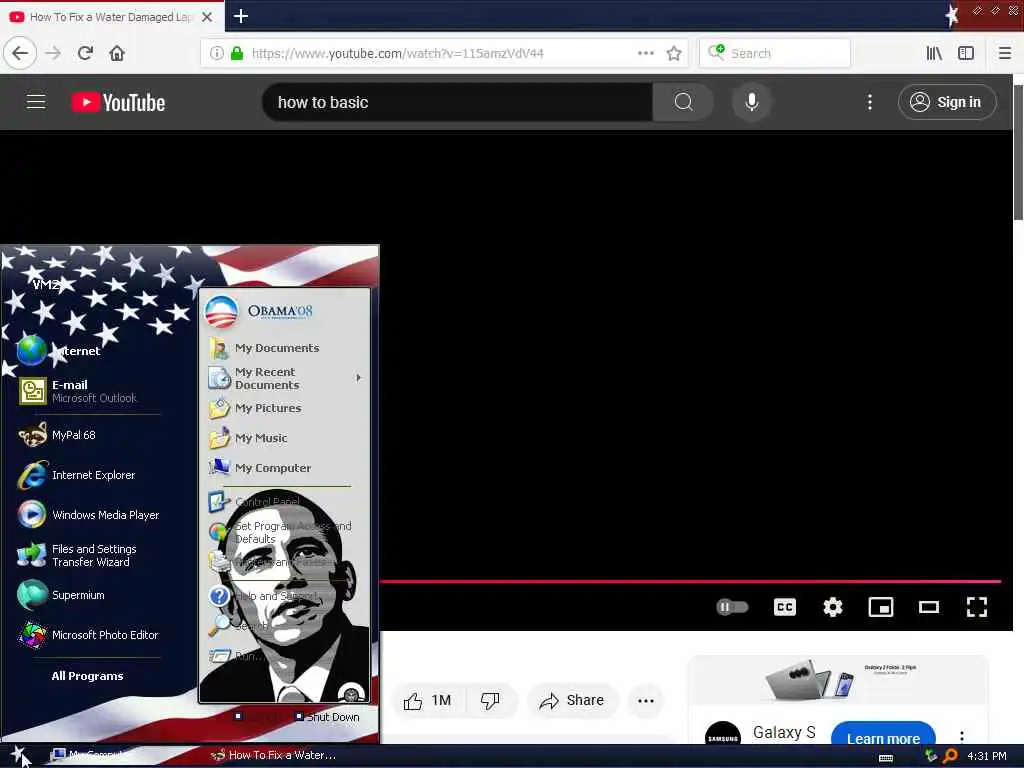The image size is (1024, 768).
Task: Launch Internet Explorer from Start menu
Action: coord(78,475)
